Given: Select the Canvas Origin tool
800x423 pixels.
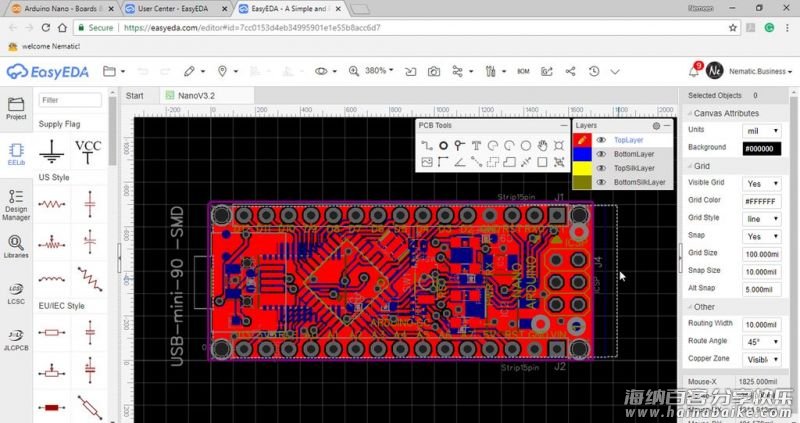Looking at the screenshot, I should click(443, 162).
